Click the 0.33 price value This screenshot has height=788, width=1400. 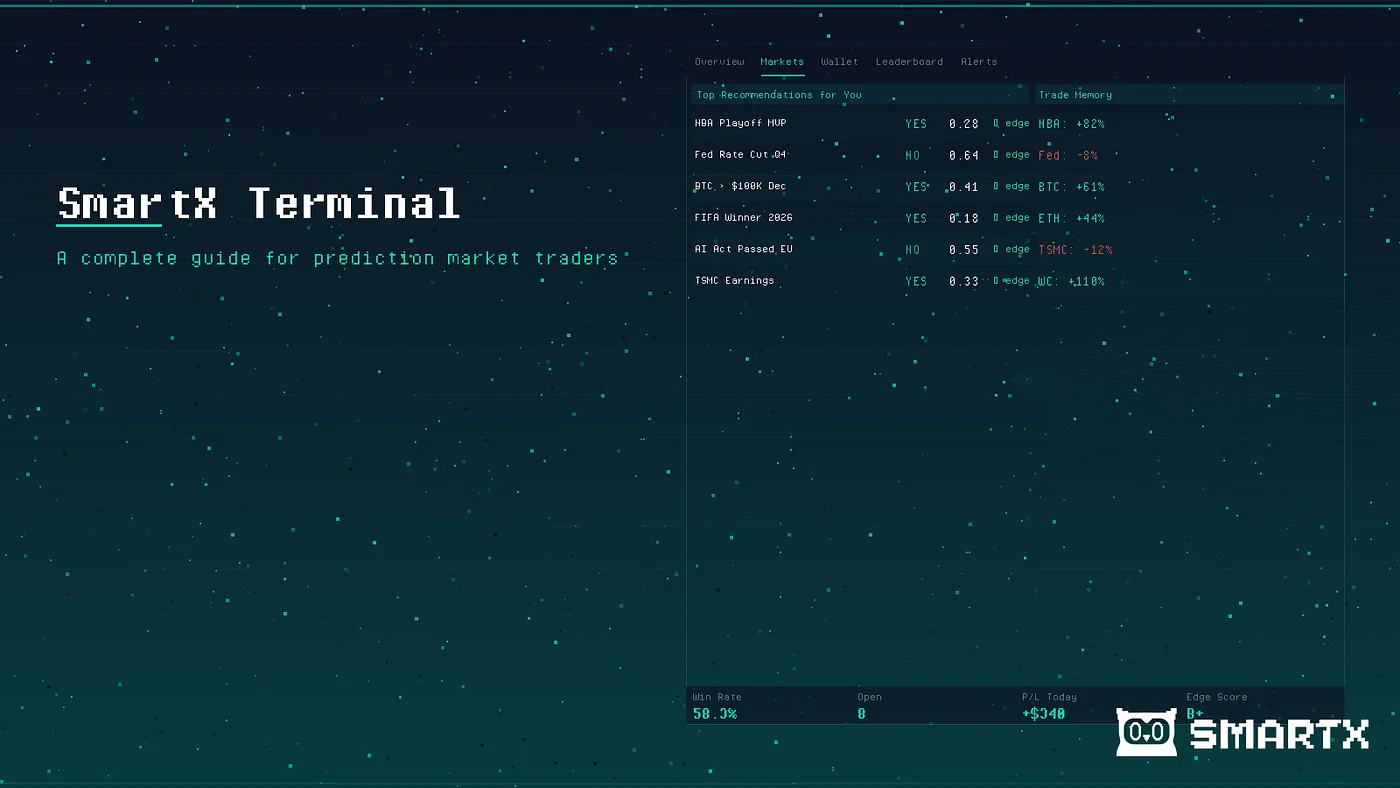(964, 282)
